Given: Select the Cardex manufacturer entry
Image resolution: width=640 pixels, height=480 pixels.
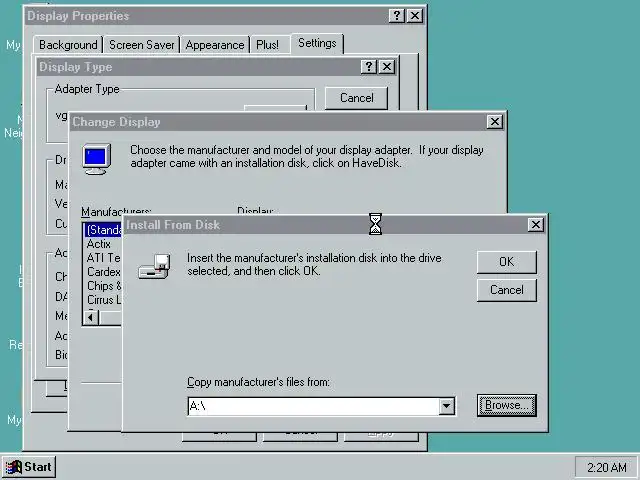Looking at the screenshot, I should [x=103, y=272].
